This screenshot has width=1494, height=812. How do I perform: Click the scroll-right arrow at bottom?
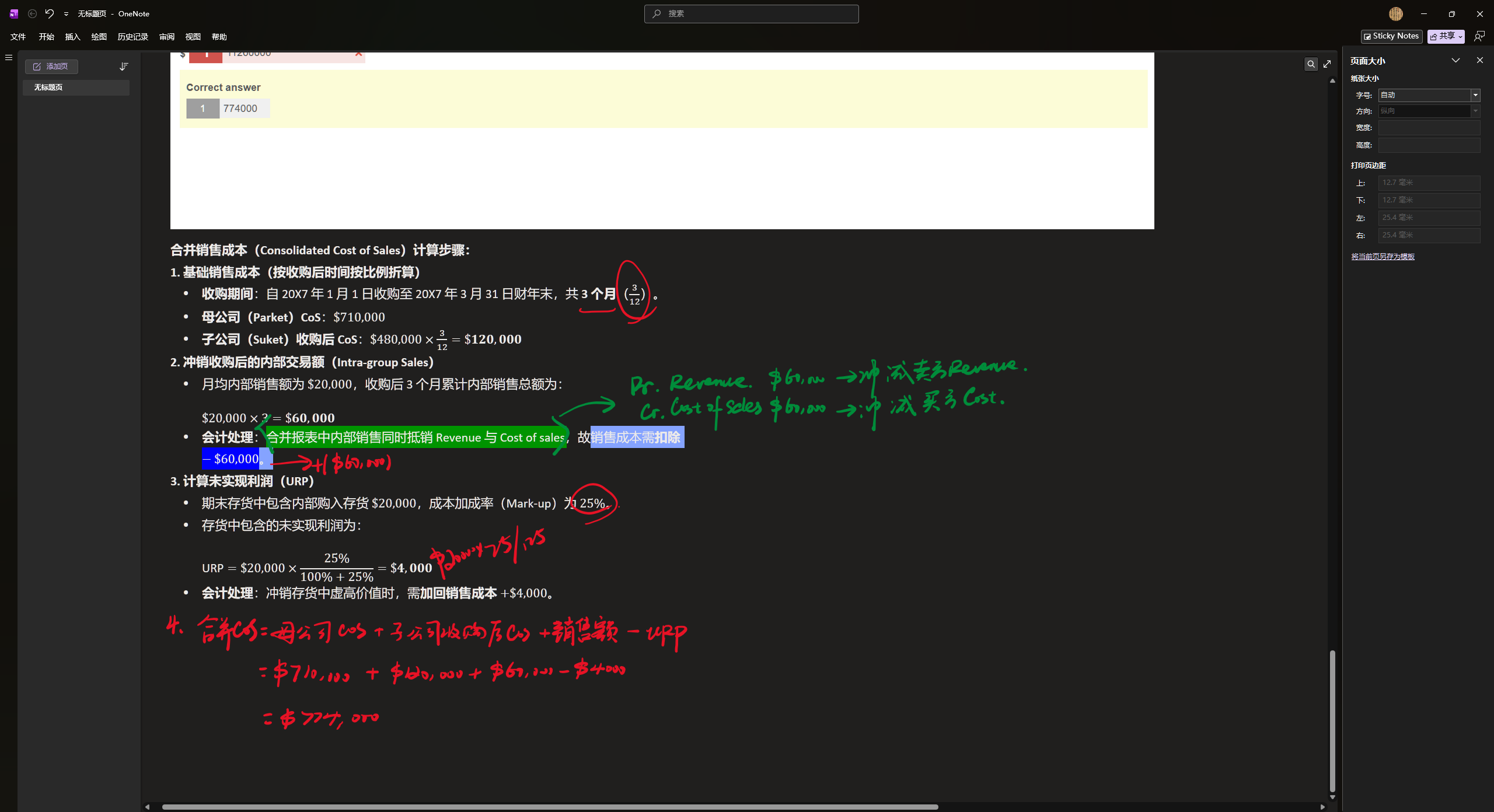[x=1322, y=807]
